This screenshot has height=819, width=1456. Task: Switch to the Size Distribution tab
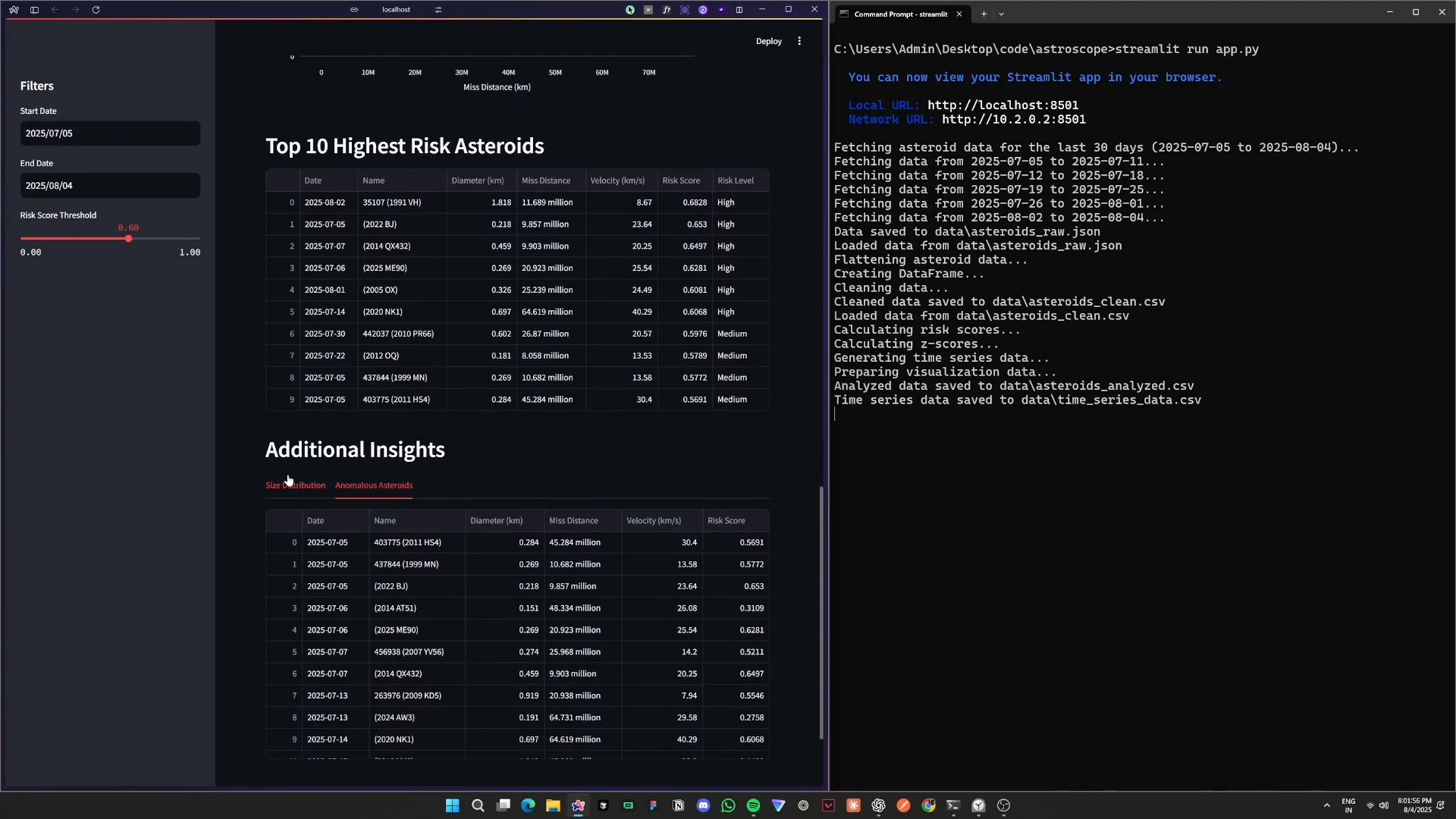[x=295, y=486]
